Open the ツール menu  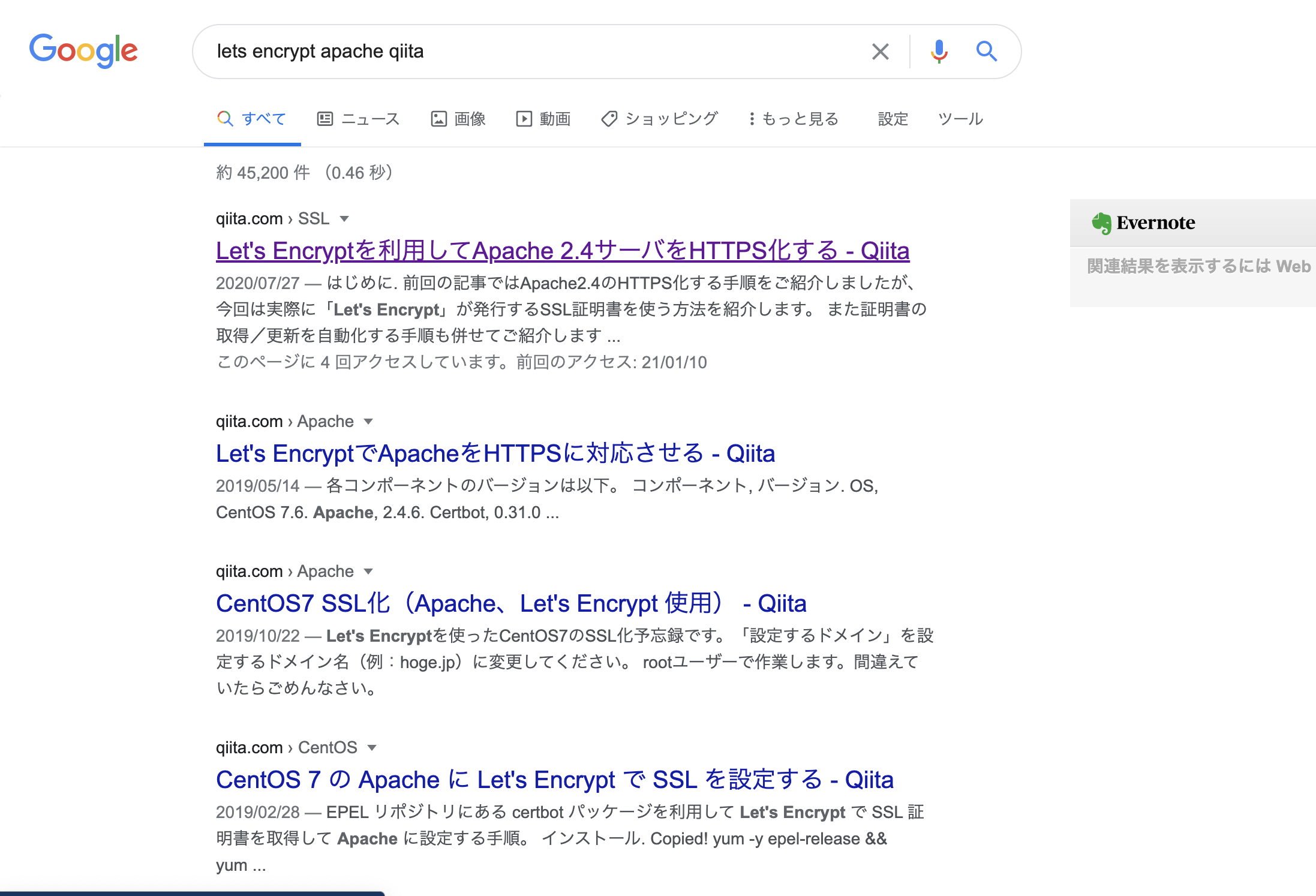(x=960, y=118)
